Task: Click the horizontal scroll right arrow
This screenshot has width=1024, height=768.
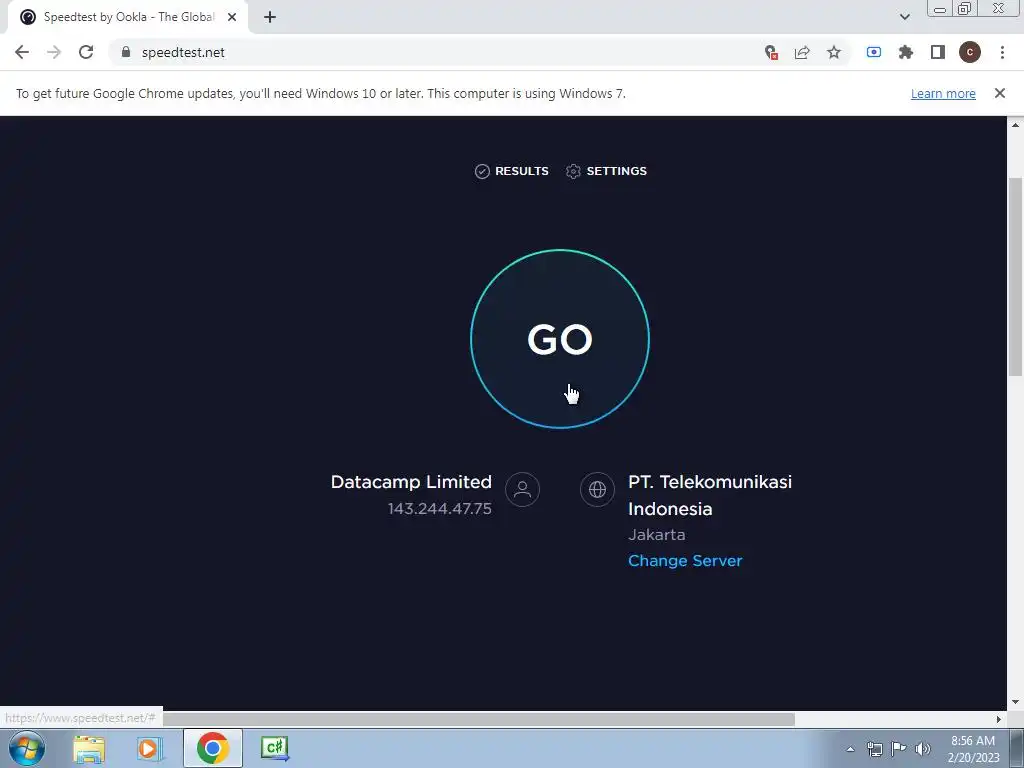Action: click(999, 719)
